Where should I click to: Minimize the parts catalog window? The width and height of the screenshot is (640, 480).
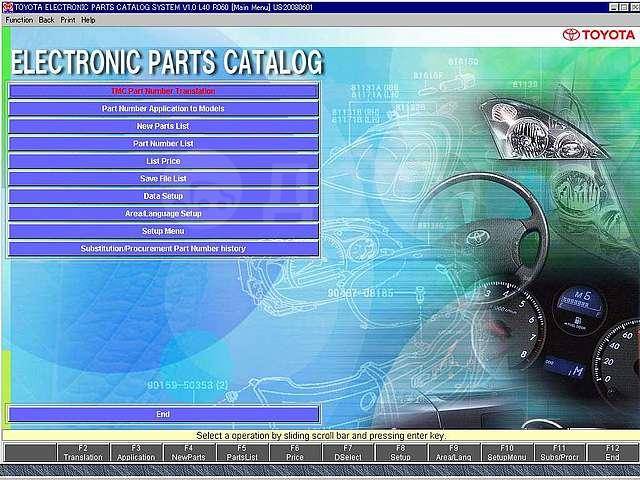pyautogui.click(x=614, y=7)
